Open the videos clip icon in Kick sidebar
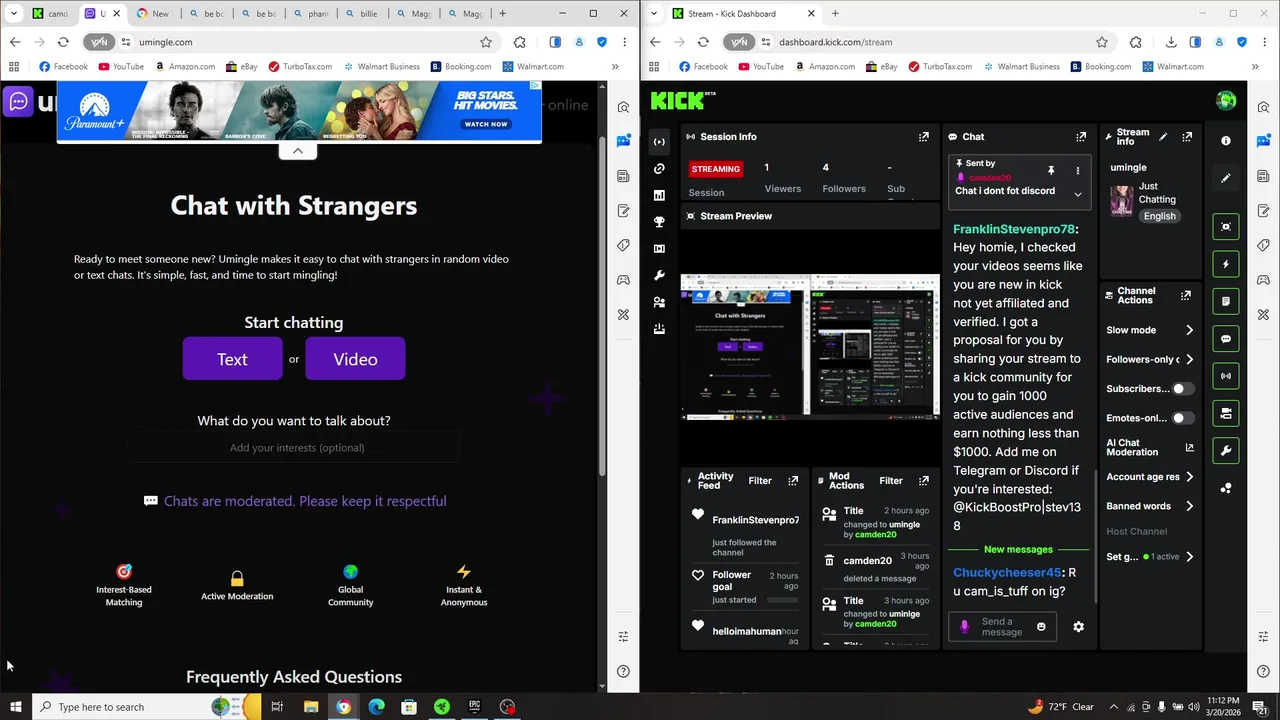Viewport: 1280px width, 720px height. 659,248
